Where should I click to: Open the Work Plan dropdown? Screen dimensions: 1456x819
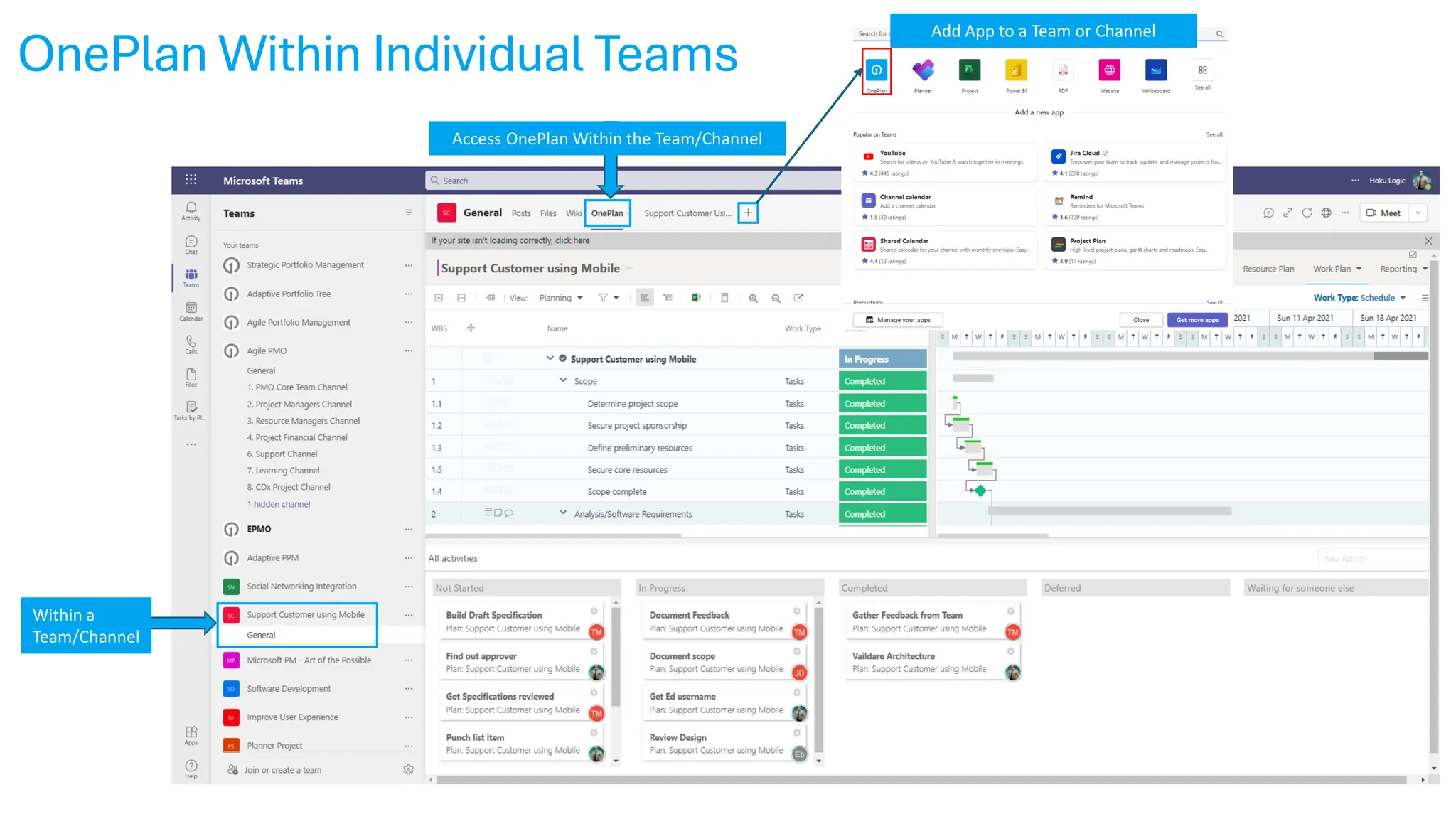(x=1337, y=269)
